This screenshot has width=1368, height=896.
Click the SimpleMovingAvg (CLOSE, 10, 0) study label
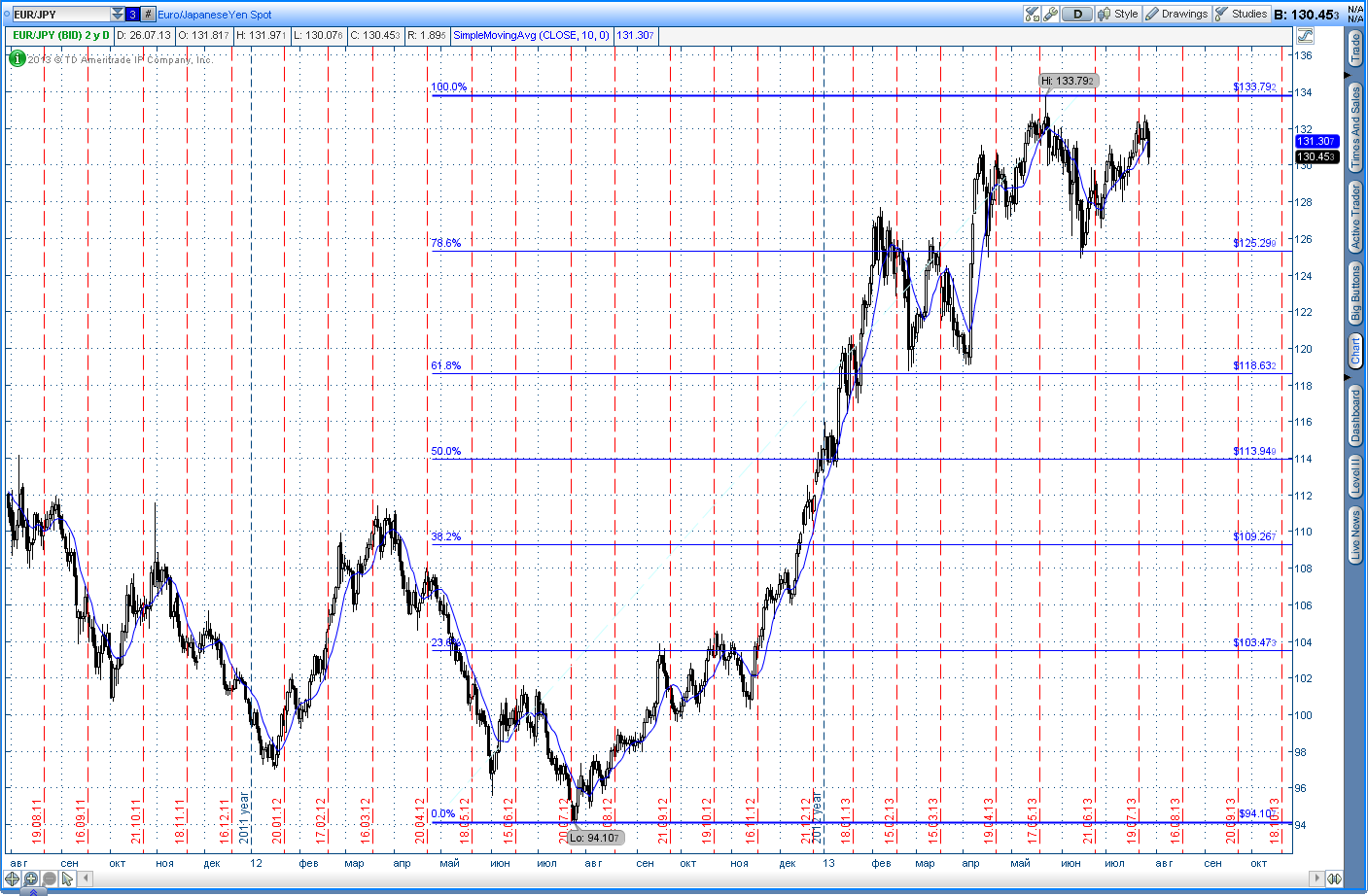(x=531, y=35)
